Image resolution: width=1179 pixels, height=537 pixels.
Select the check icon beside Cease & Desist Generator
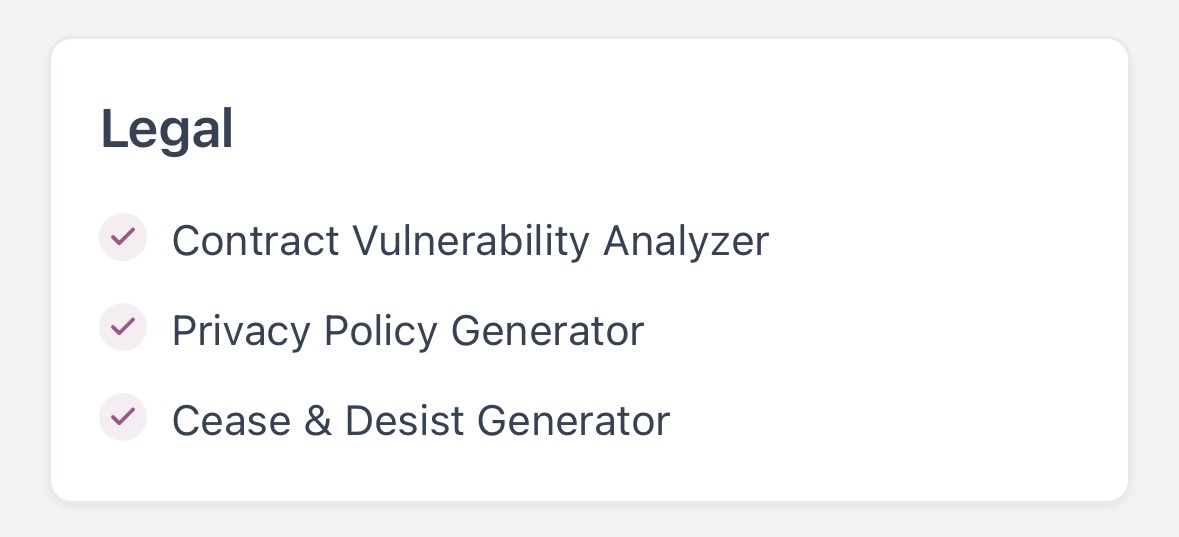point(123,418)
